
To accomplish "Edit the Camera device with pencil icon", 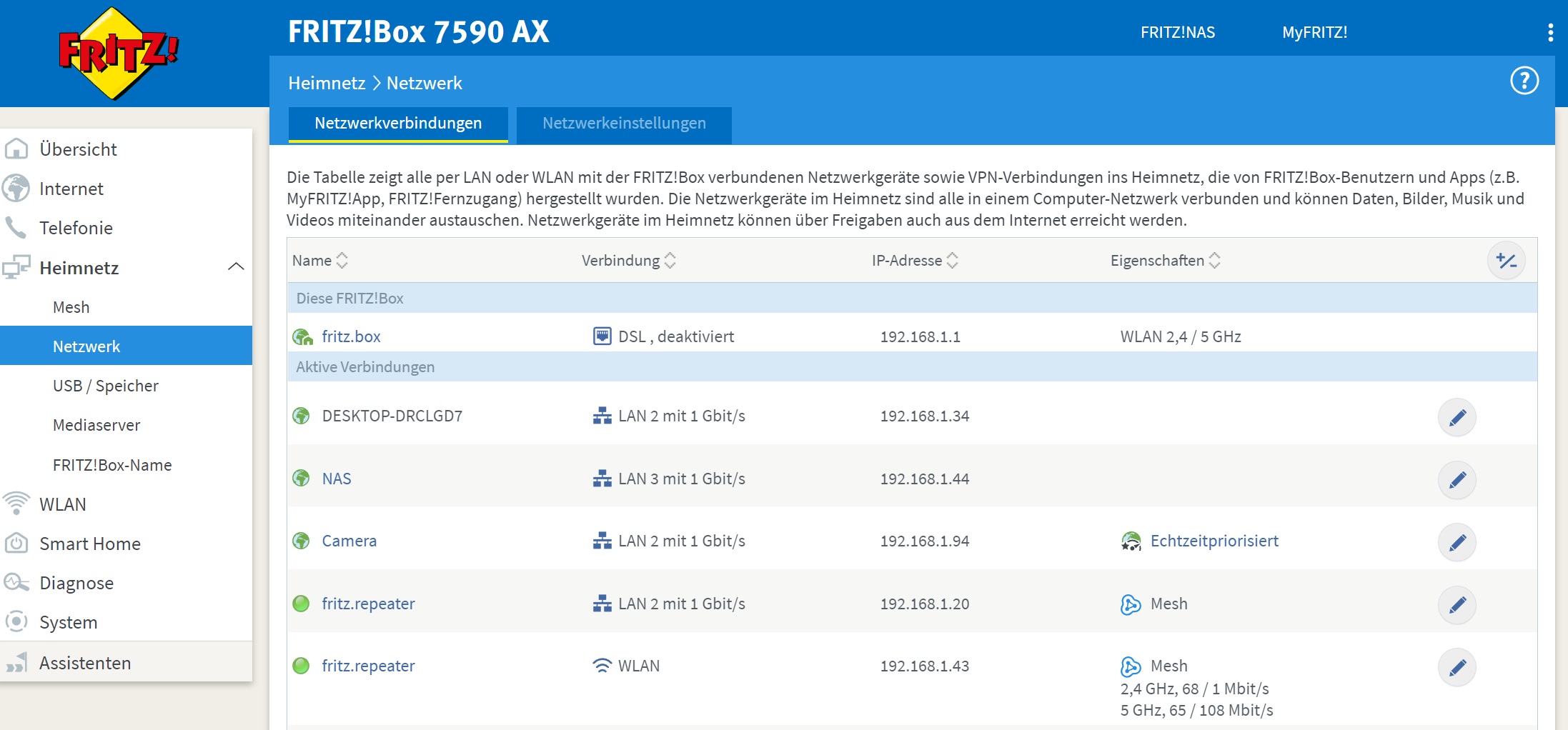I will click(1457, 542).
